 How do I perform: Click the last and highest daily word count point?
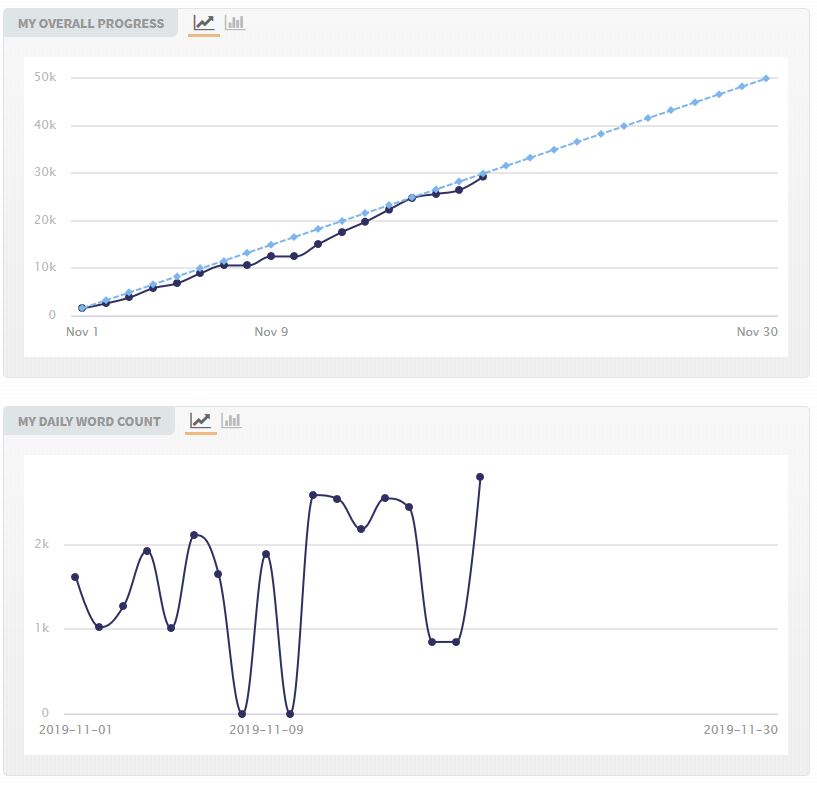click(480, 477)
